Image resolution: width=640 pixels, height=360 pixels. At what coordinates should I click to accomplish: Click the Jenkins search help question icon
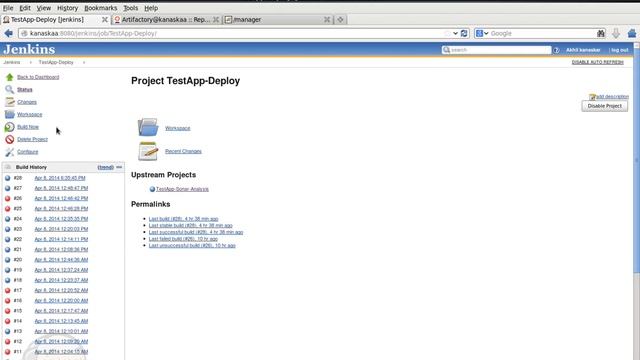[x=556, y=50]
